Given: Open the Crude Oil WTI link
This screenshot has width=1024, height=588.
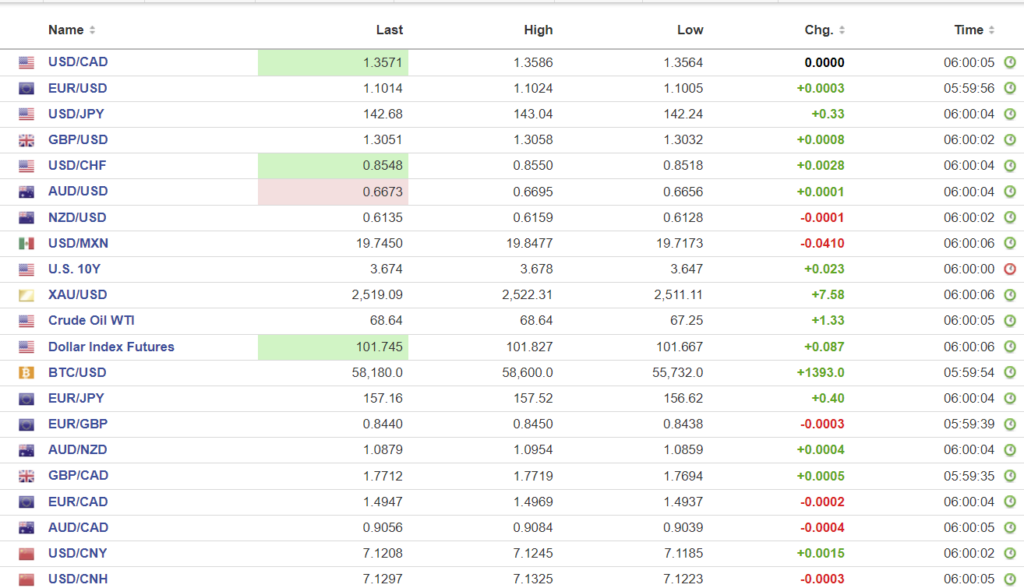Looking at the screenshot, I should point(91,321).
